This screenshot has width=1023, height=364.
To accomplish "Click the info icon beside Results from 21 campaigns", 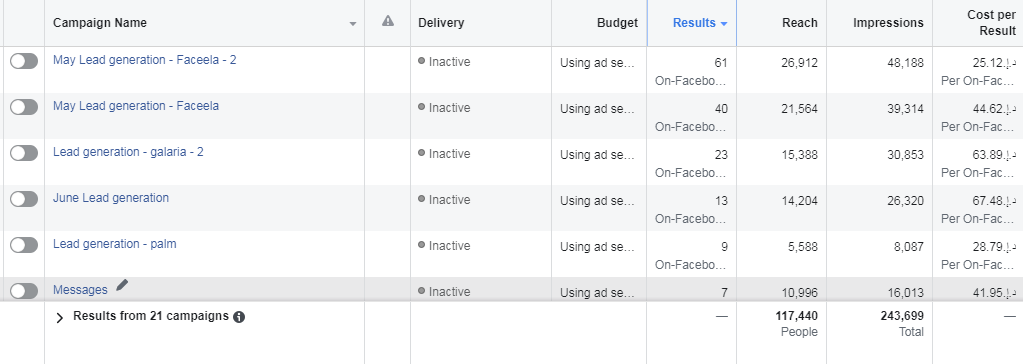I will click(239, 317).
